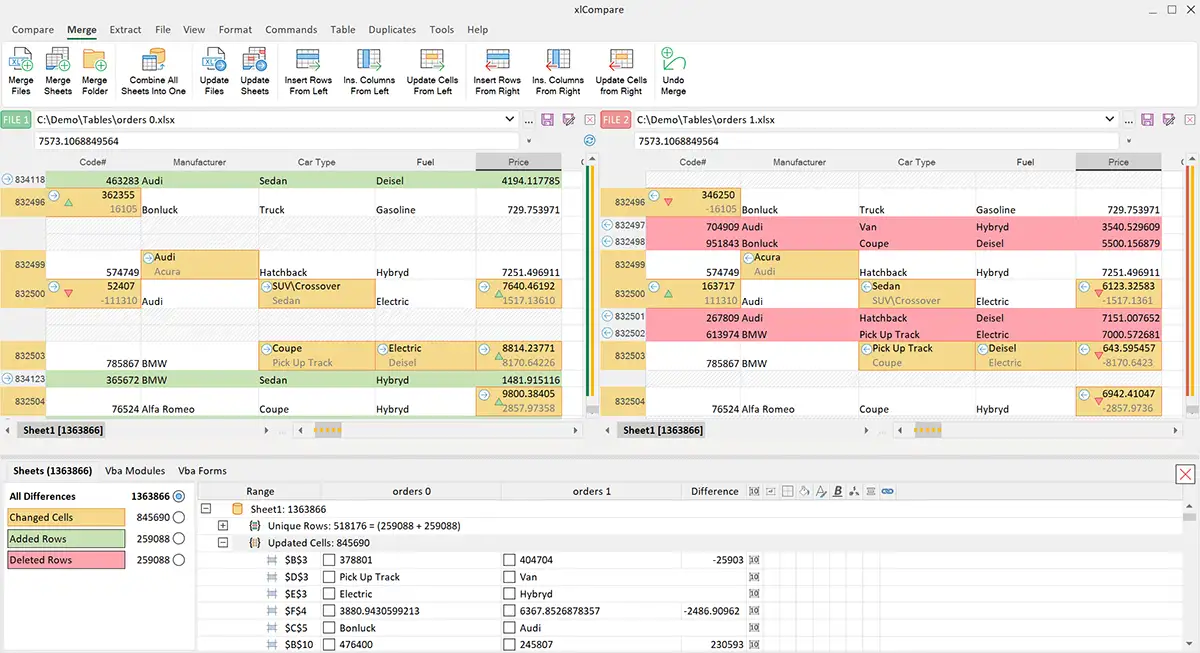Screen dimensions: 1200x653
Task: Click the sync scroll icon between the panes
Action: click(589, 141)
